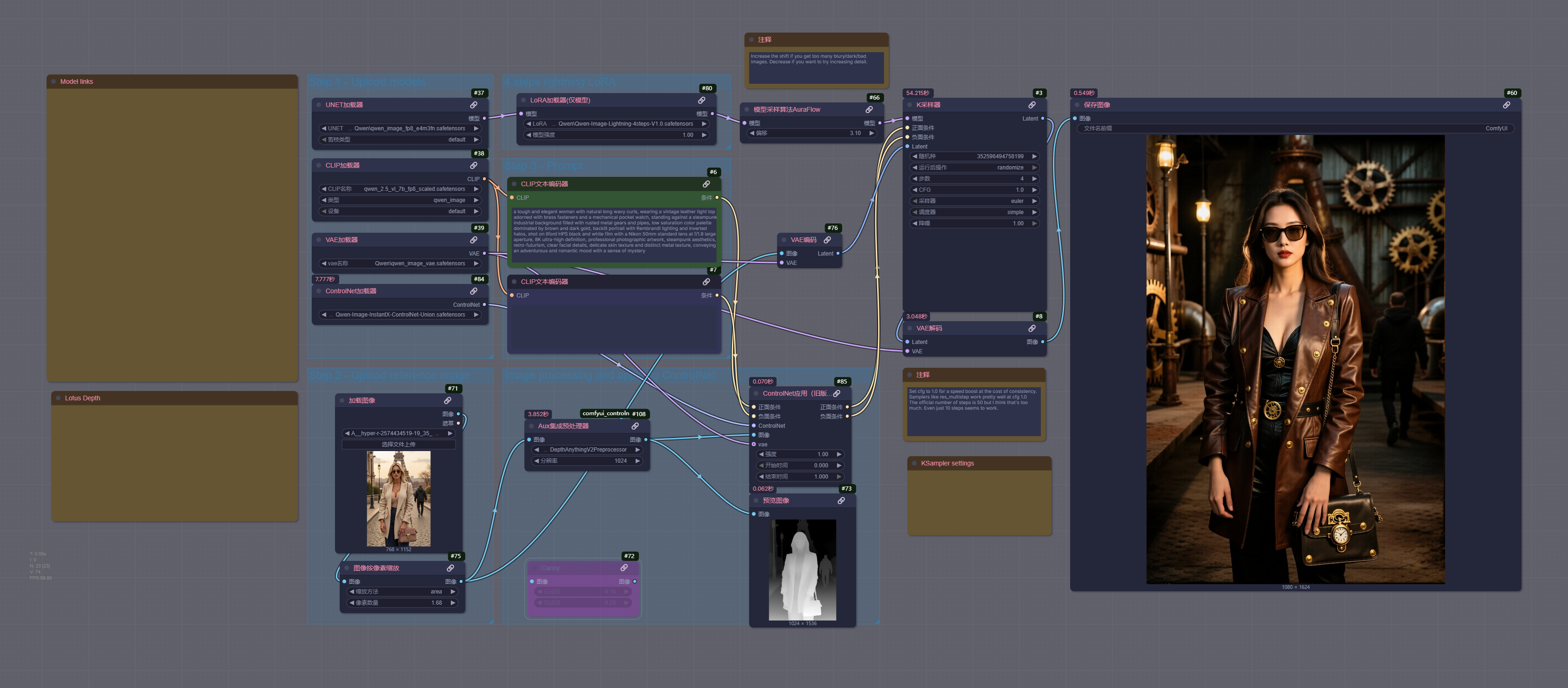Click the 选择文件上传 upload button
The width and height of the screenshot is (1568, 688).
[x=399, y=445]
